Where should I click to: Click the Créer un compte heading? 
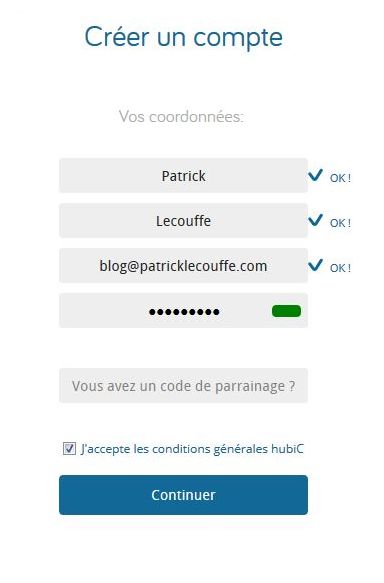pyautogui.click(x=184, y=37)
